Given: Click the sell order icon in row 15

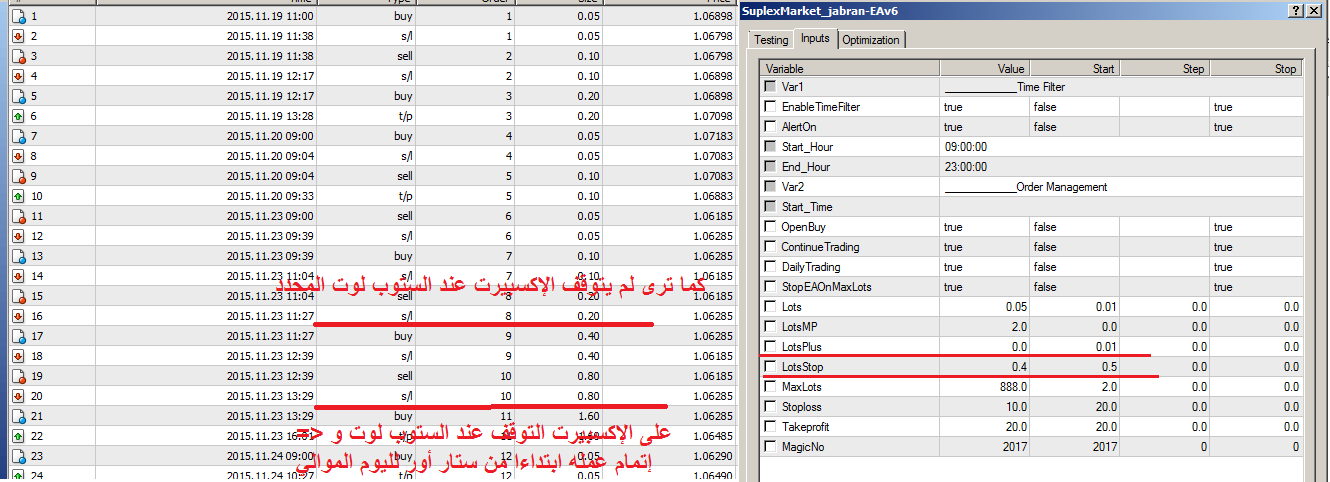Looking at the screenshot, I should pyautogui.click(x=18, y=296).
